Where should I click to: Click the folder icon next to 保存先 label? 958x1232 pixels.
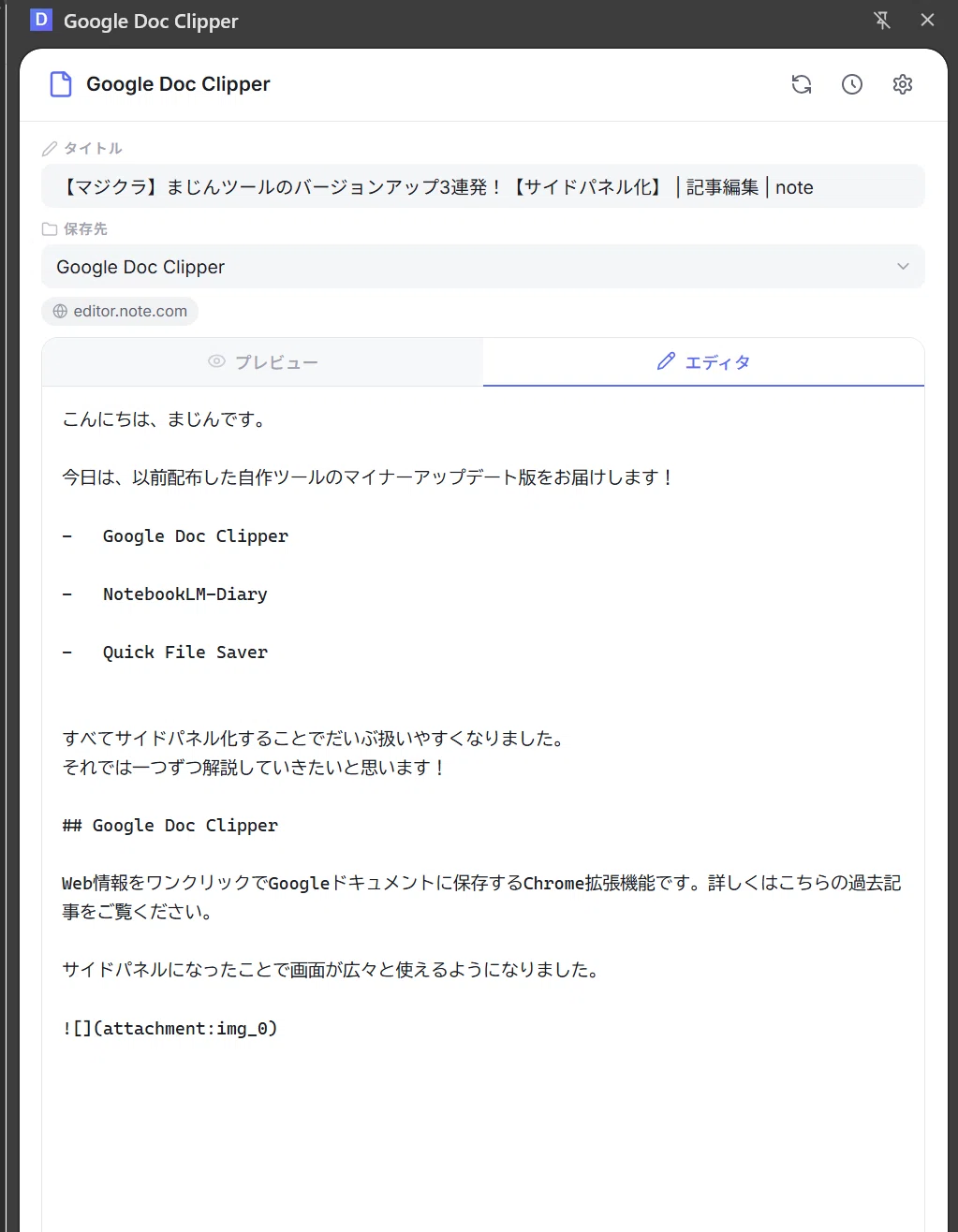point(50,228)
